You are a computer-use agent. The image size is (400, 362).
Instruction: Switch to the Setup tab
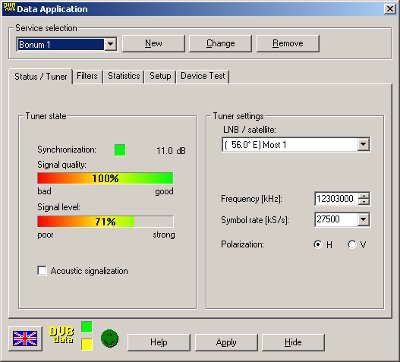160,76
